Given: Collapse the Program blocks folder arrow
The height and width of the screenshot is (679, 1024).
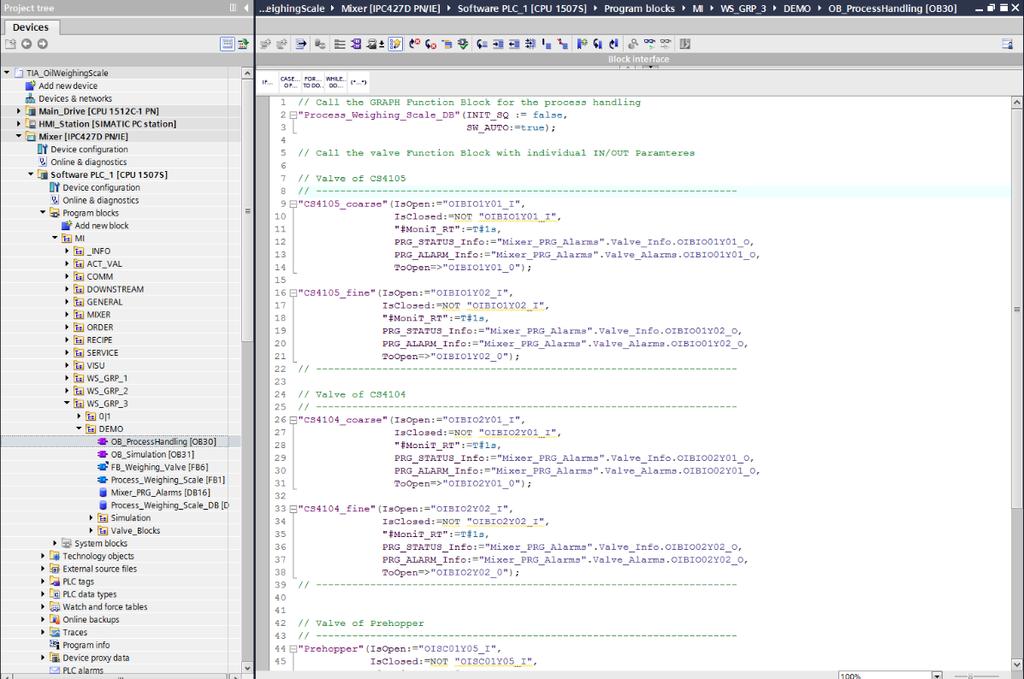Looking at the screenshot, I should pyautogui.click(x=43, y=213).
